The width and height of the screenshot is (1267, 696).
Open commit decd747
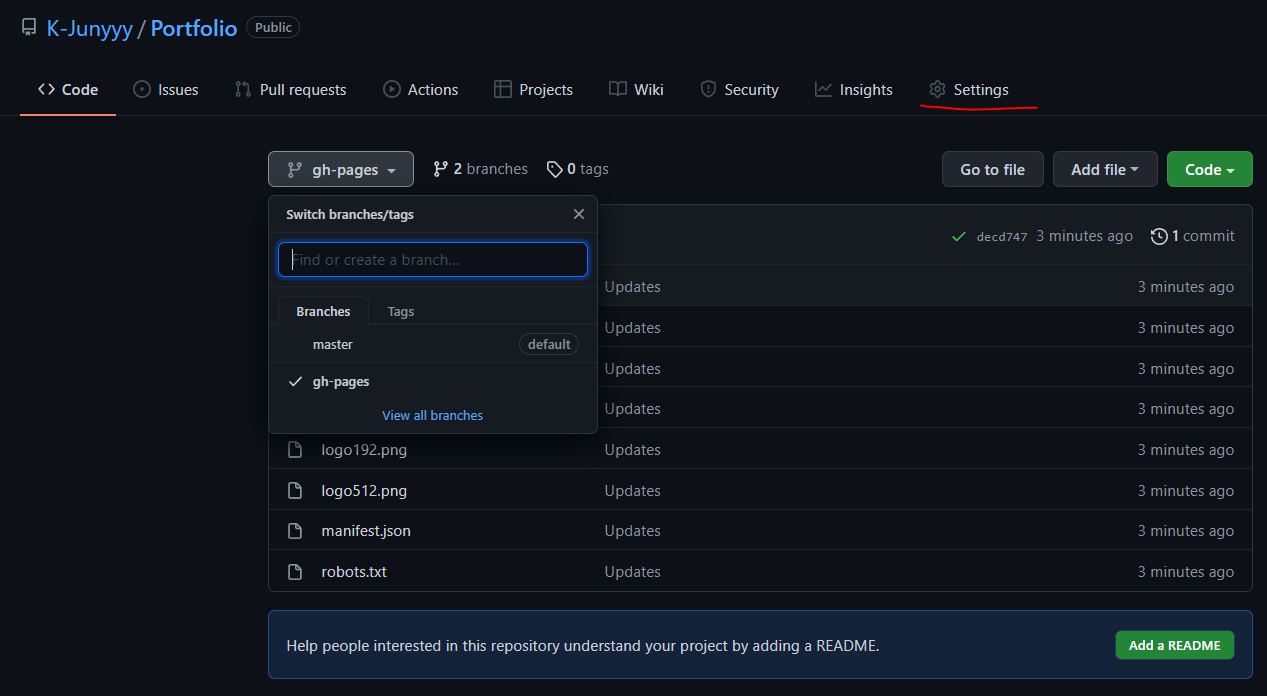click(1002, 237)
